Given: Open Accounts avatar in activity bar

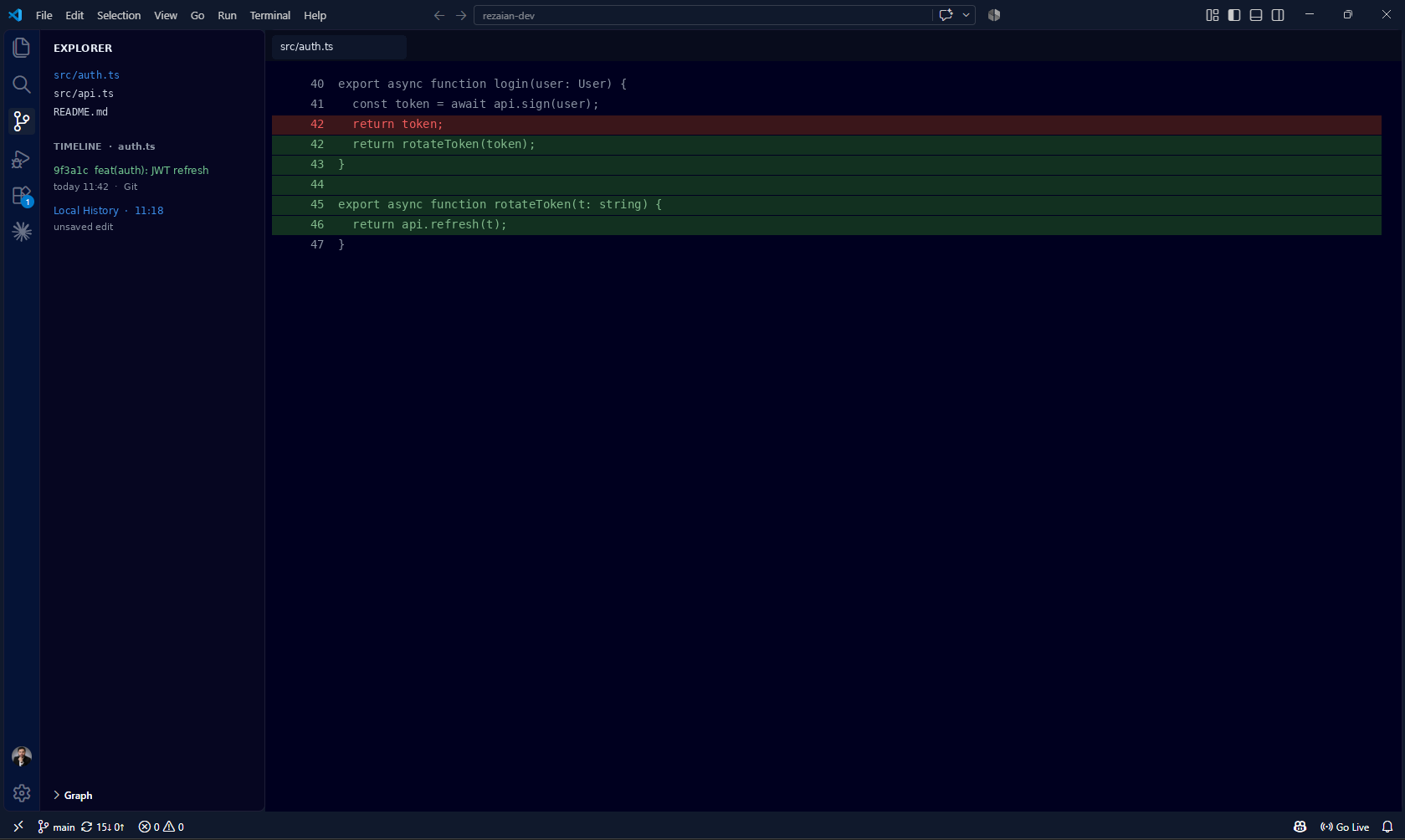Looking at the screenshot, I should pyautogui.click(x=22, y=756).
